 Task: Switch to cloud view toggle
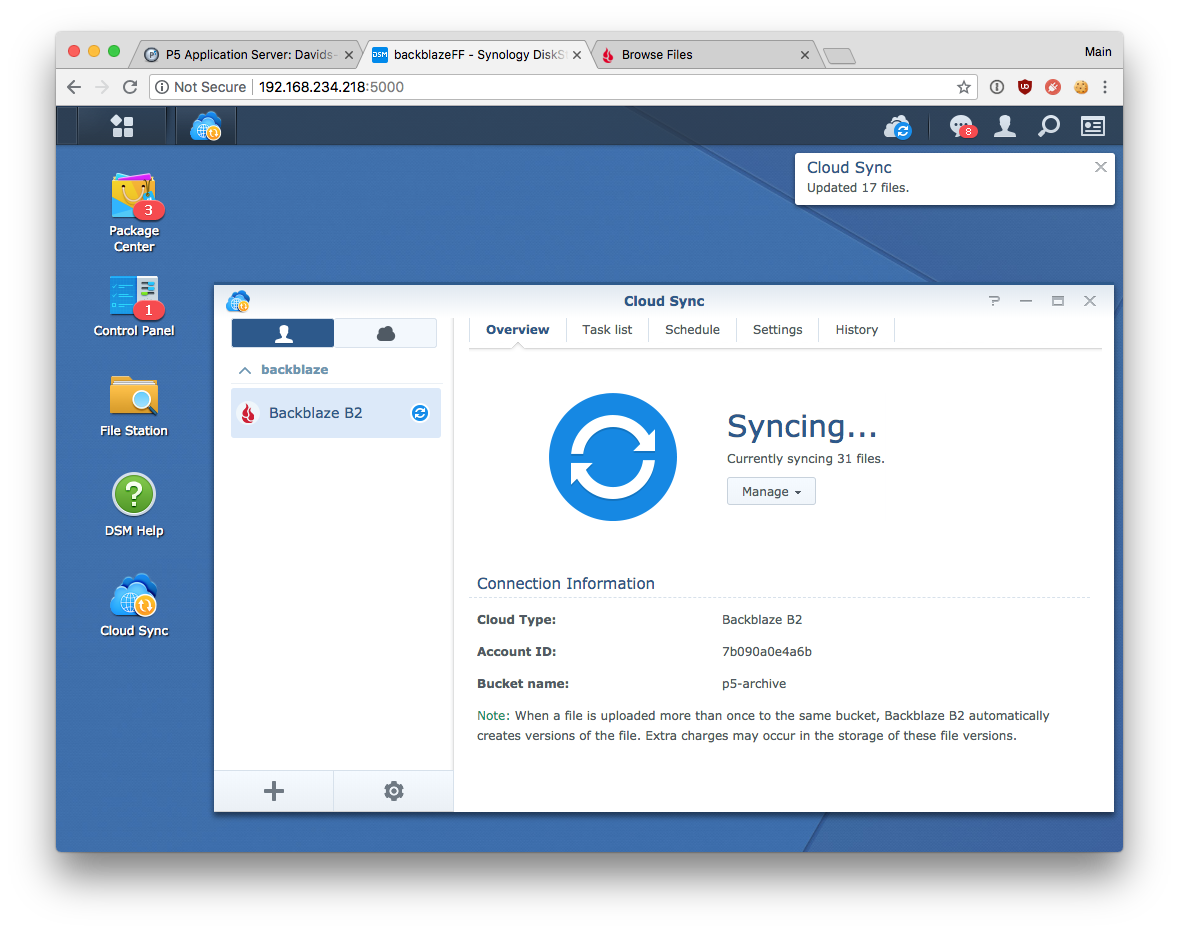pyautogui.click(x=386, y=333)
